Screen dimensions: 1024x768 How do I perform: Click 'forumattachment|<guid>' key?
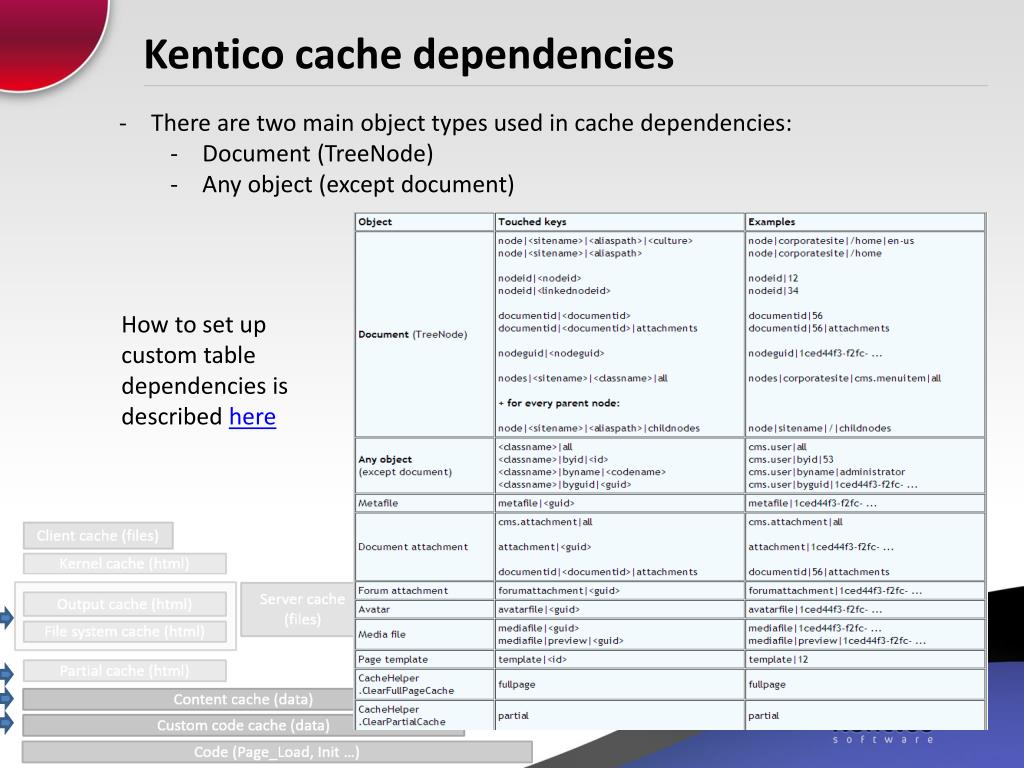(x=558, y=590)
